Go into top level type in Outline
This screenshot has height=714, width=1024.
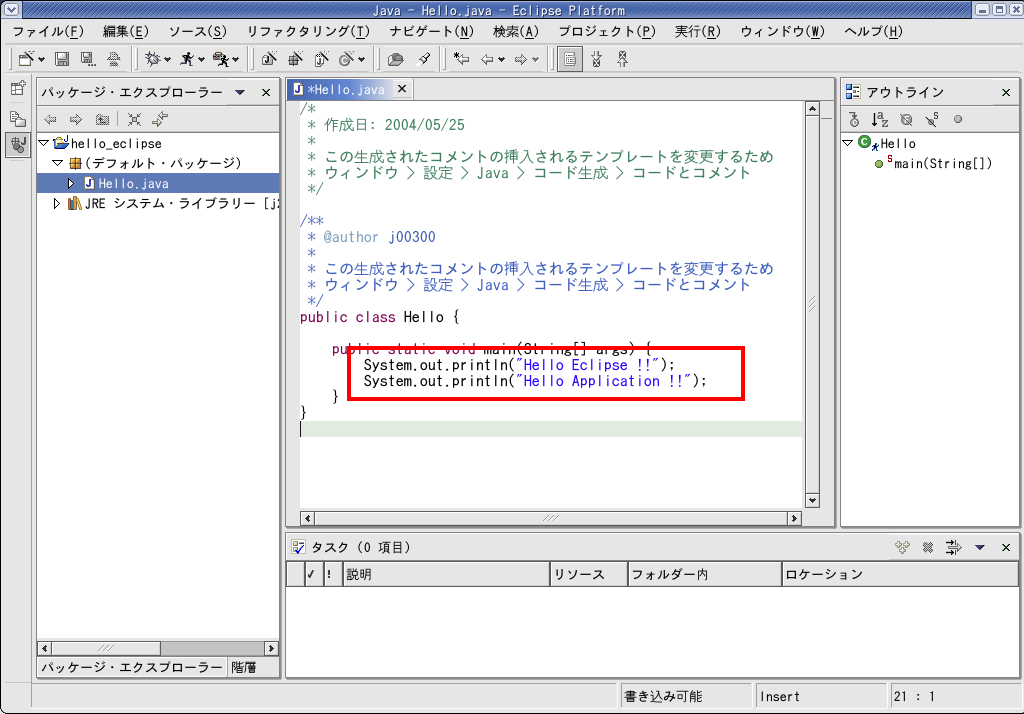(x=854, y=120)
